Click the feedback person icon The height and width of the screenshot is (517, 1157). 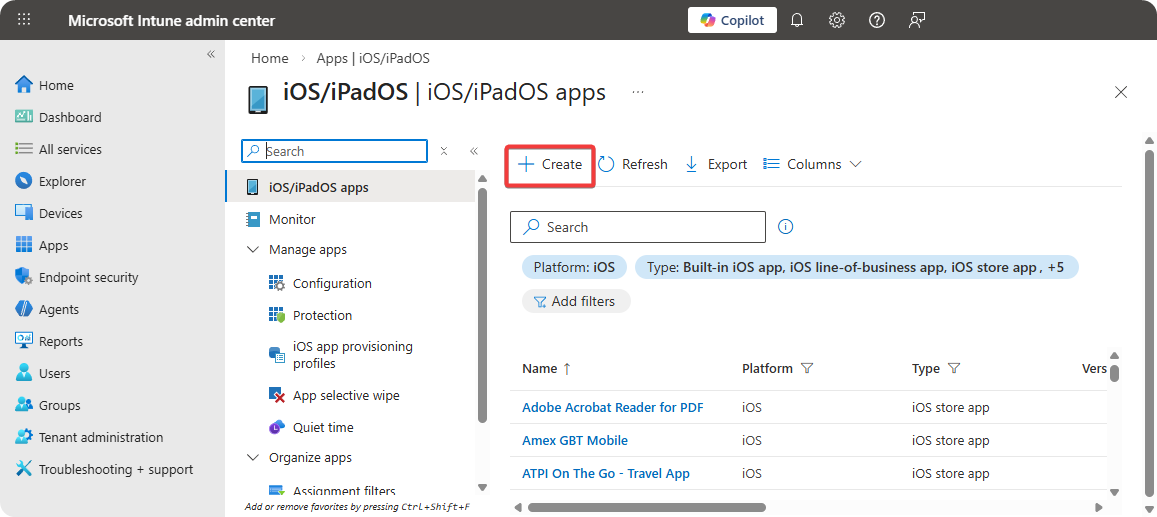917,20
